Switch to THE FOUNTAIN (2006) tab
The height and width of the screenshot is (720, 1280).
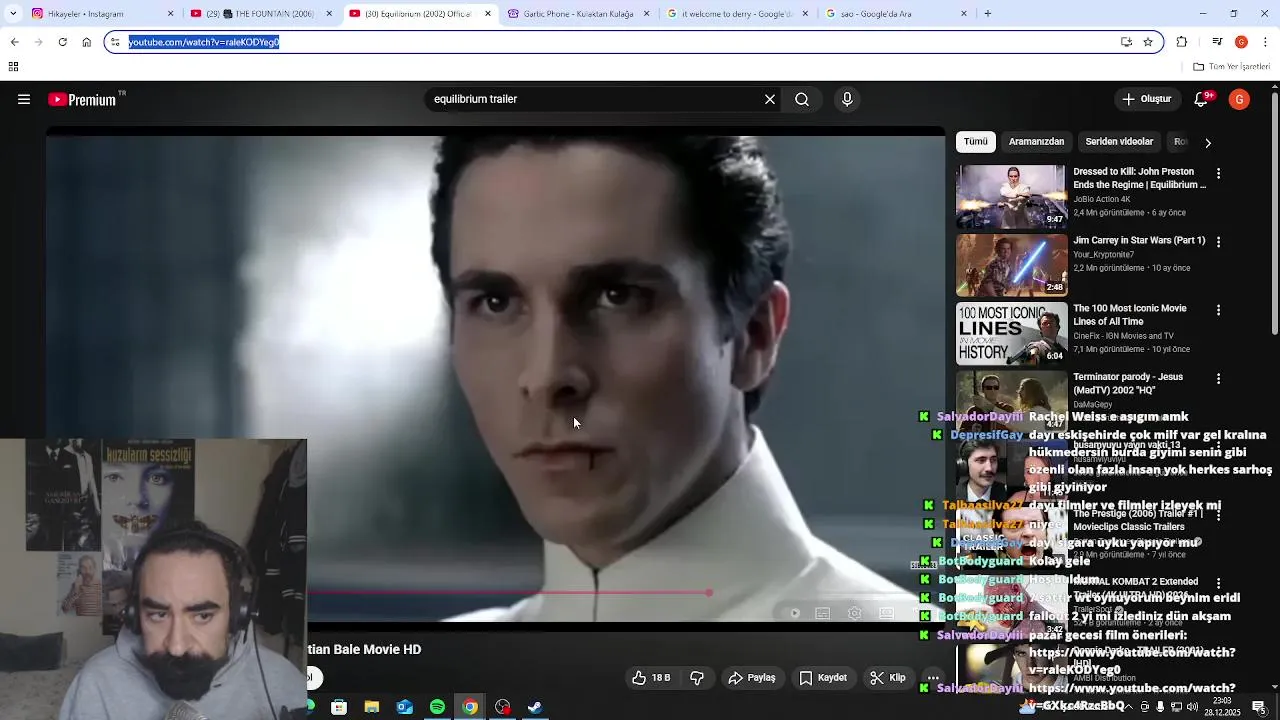(x=260, y=14)
